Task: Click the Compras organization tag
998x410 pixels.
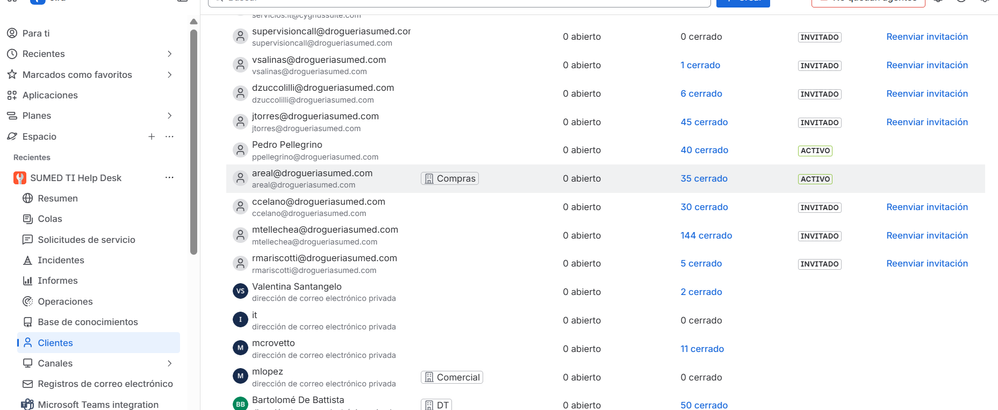Action: (x=449, y=179)
